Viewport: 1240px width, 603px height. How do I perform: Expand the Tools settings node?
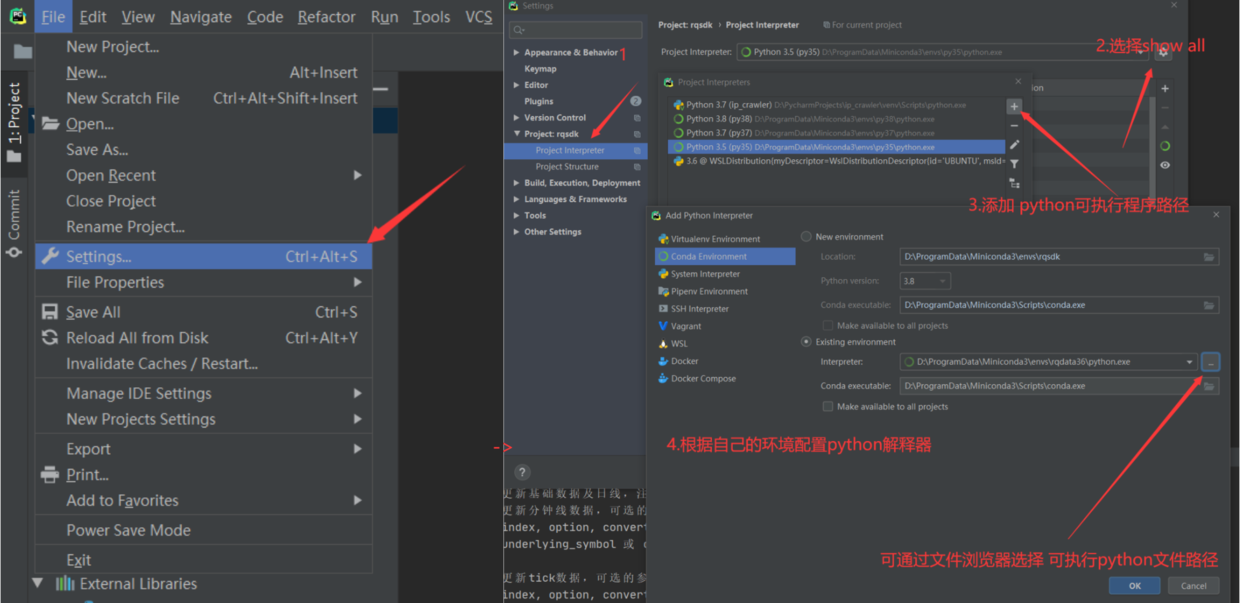(517, 215)
